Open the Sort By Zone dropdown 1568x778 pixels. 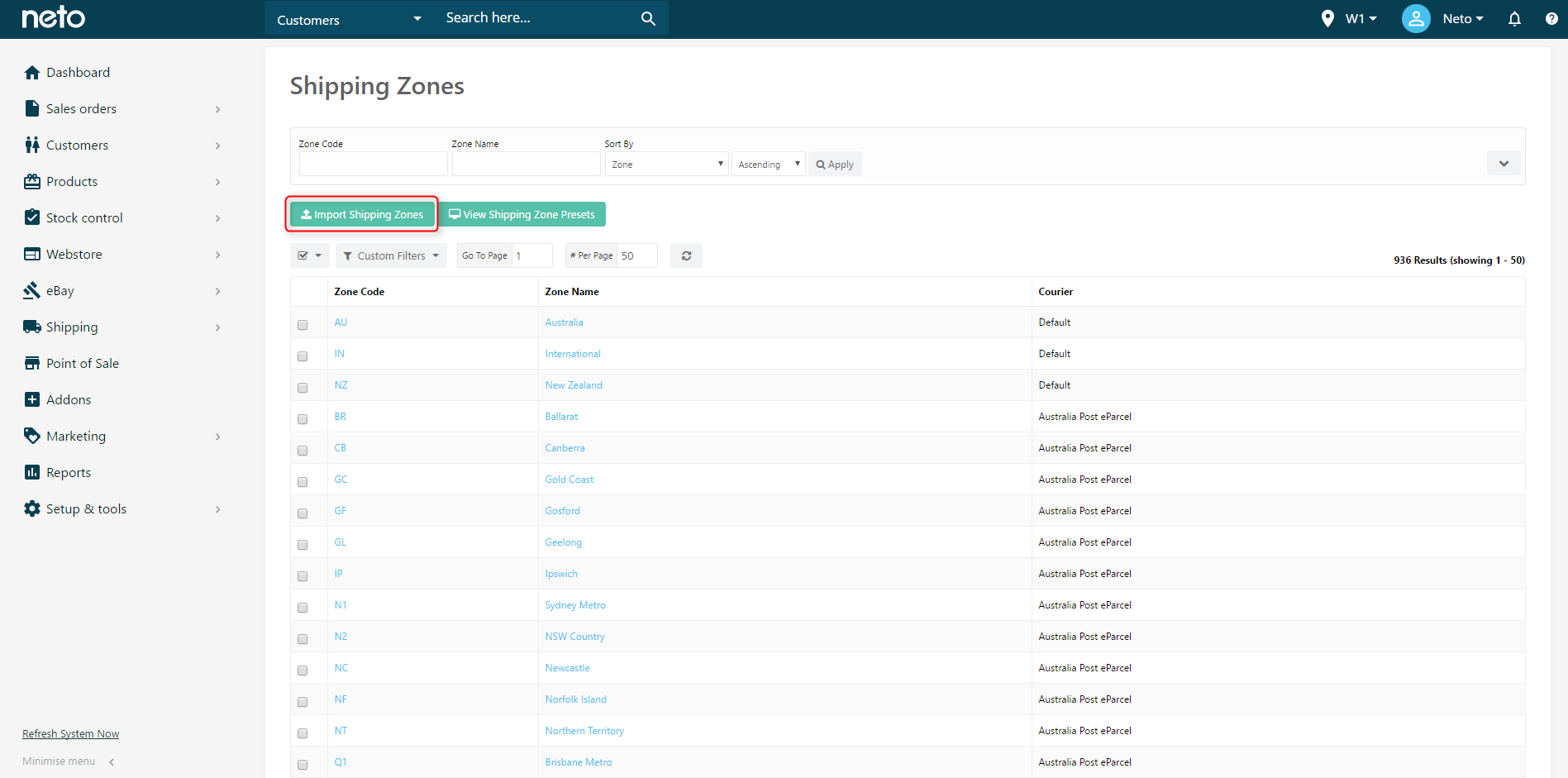point(667,165)
